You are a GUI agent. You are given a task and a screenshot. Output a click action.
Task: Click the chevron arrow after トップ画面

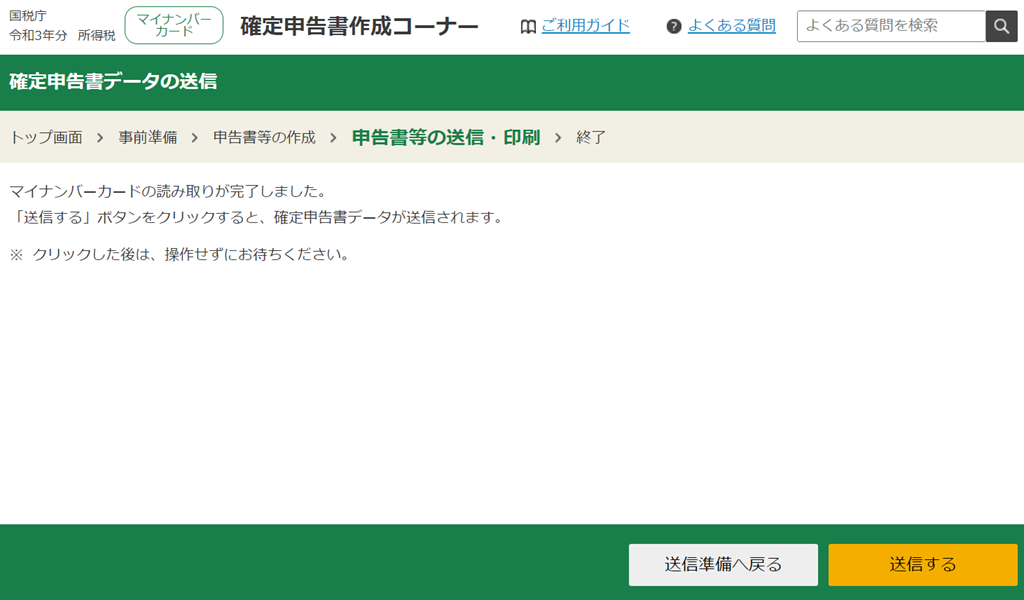pyautogui.click(x=100, y=137)
